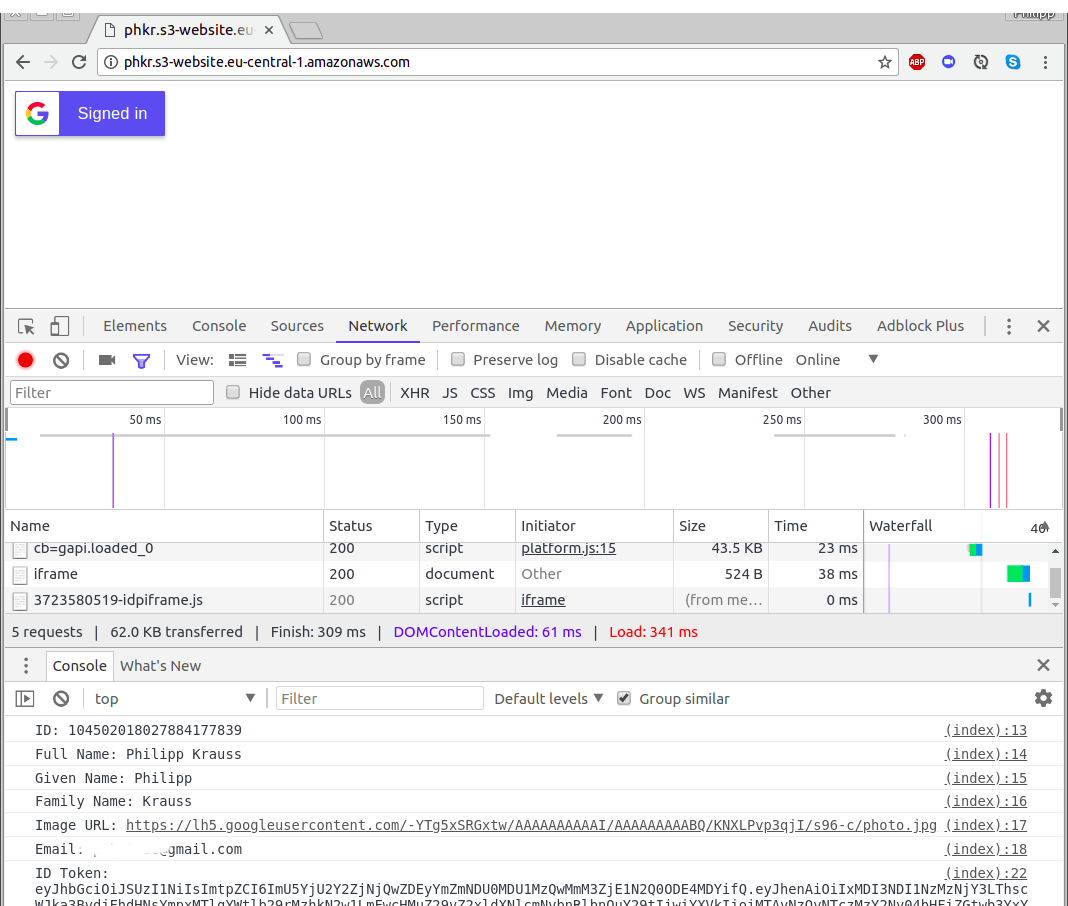
Task: Click the inspect element picker icon
Action: point(27,326)
